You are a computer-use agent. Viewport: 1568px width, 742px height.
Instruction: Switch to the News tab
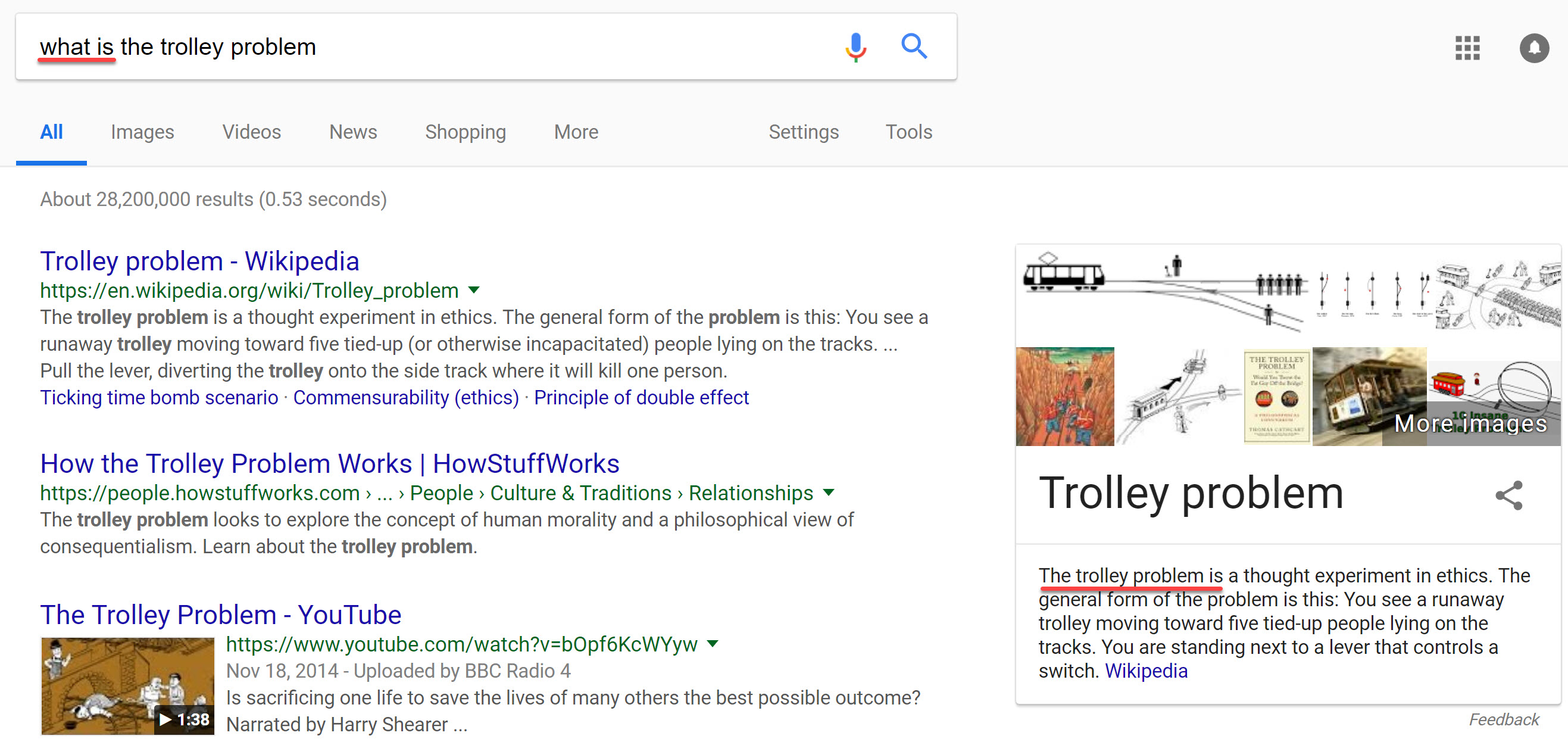[x=353, y=132]
